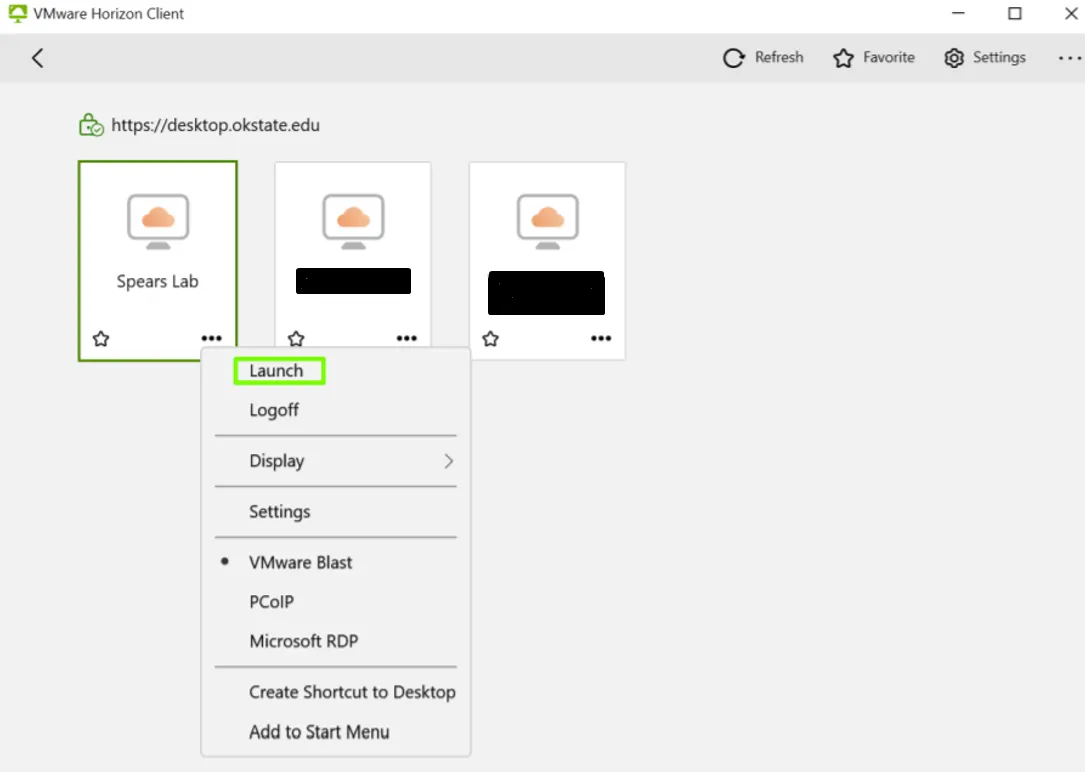Expand the Display submenu
The height and width of the screenshot is (772, 1085).
[x=336, y=461]
